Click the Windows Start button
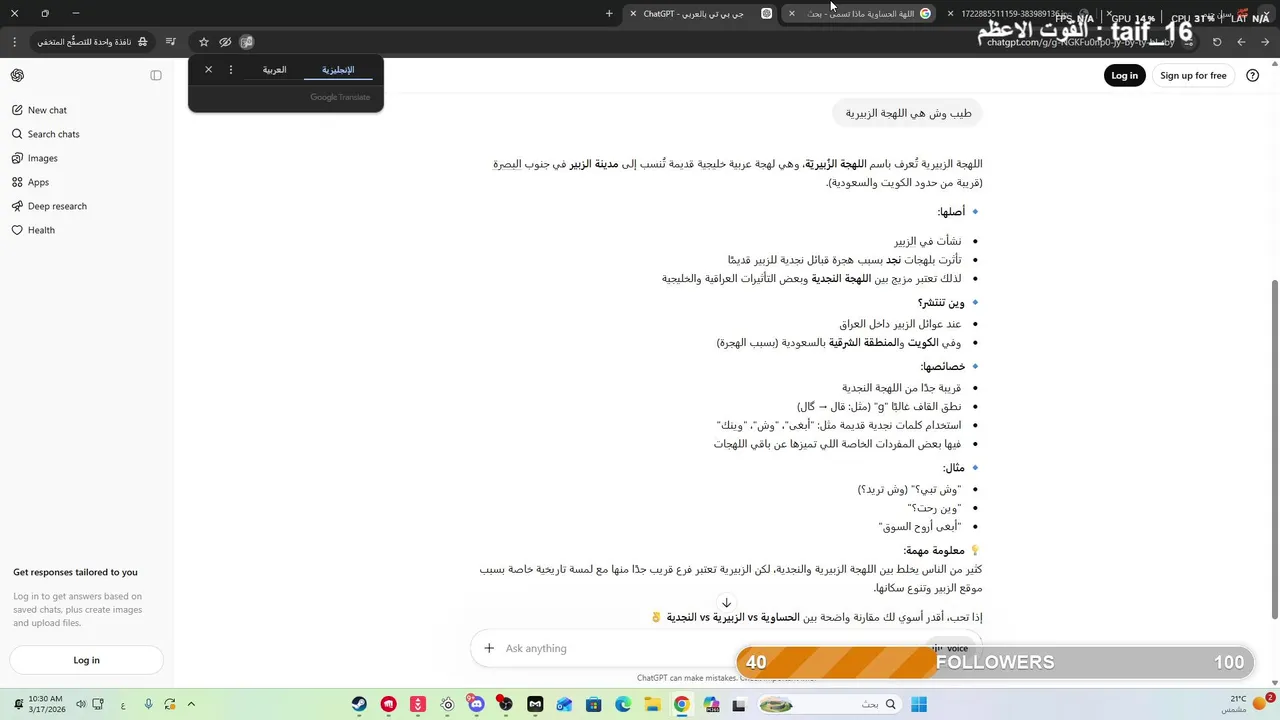The height and width of the screenshot is (720, 1280). pos(918,704)
